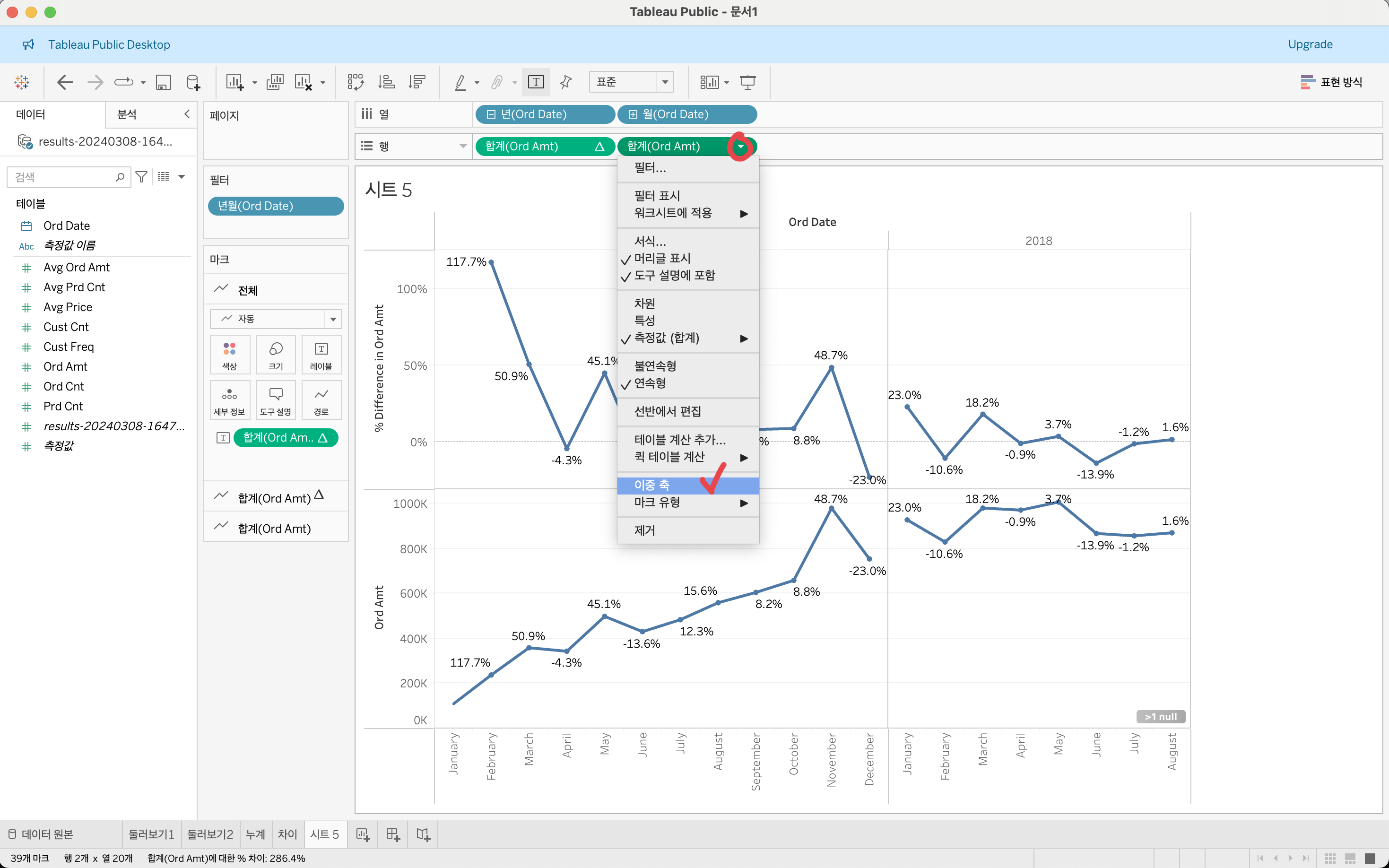Click the Label (레이블) mark card

(321, 354)
